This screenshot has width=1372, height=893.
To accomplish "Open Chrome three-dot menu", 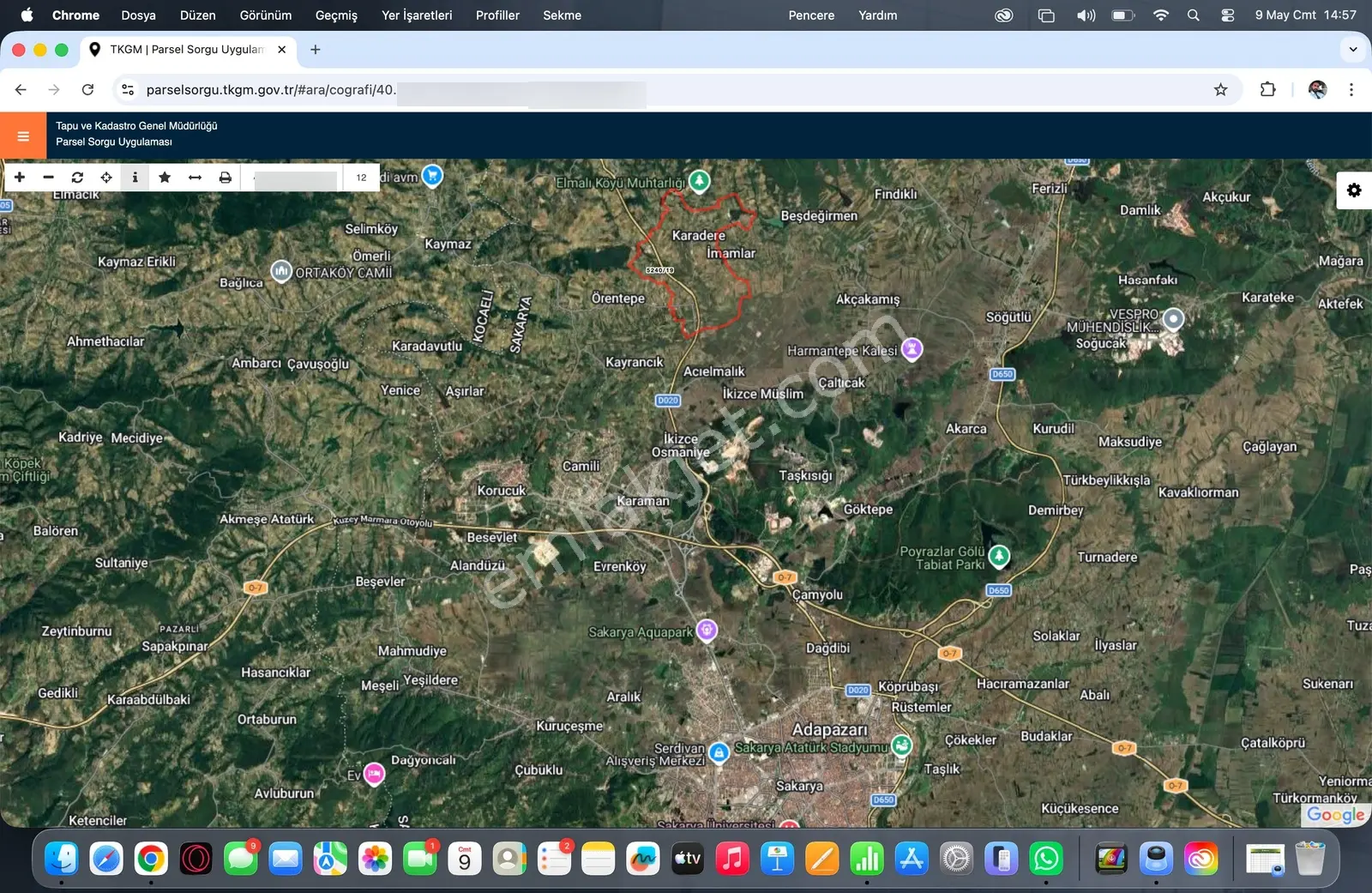I will pos(1351,89).
